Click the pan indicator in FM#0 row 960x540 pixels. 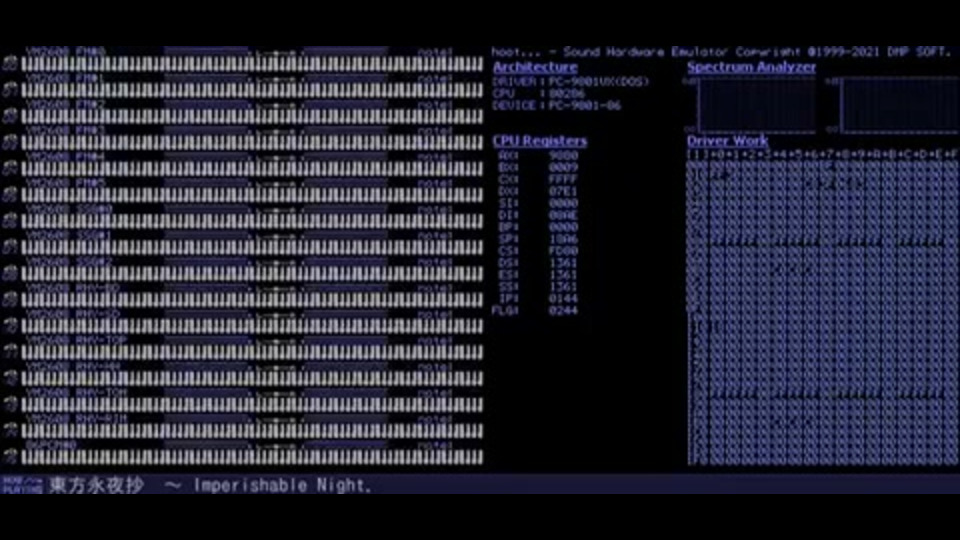click(276, 53)
